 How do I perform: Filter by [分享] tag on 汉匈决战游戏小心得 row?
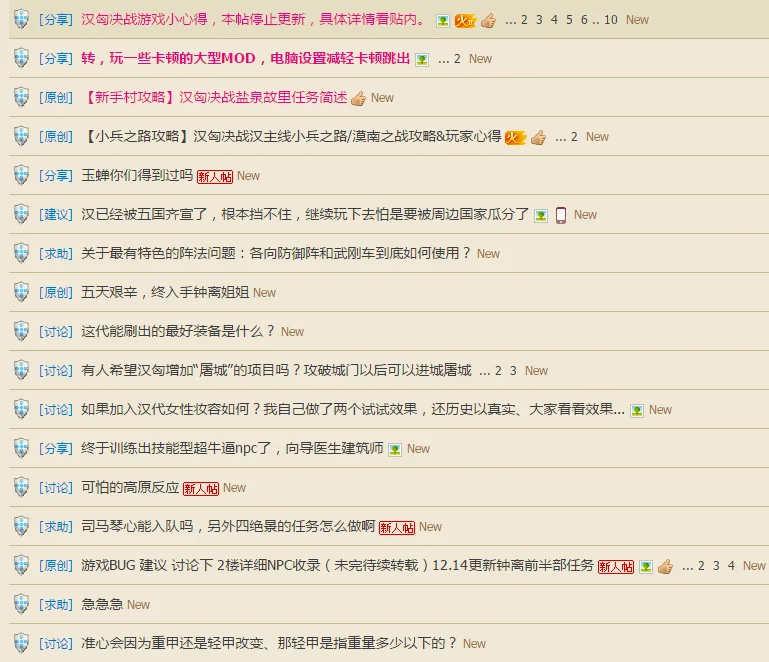(x=56, y=20)
